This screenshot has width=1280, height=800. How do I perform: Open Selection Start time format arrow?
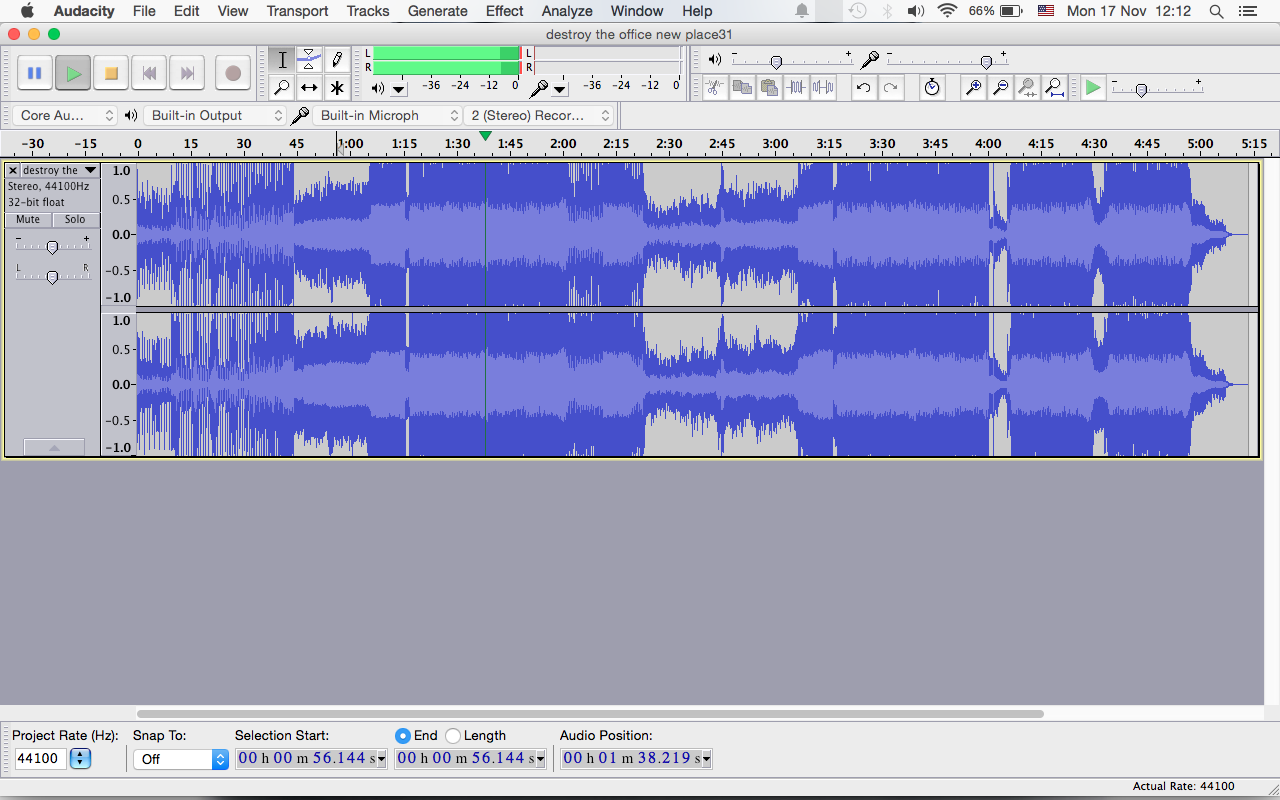(x=382, y=759)
